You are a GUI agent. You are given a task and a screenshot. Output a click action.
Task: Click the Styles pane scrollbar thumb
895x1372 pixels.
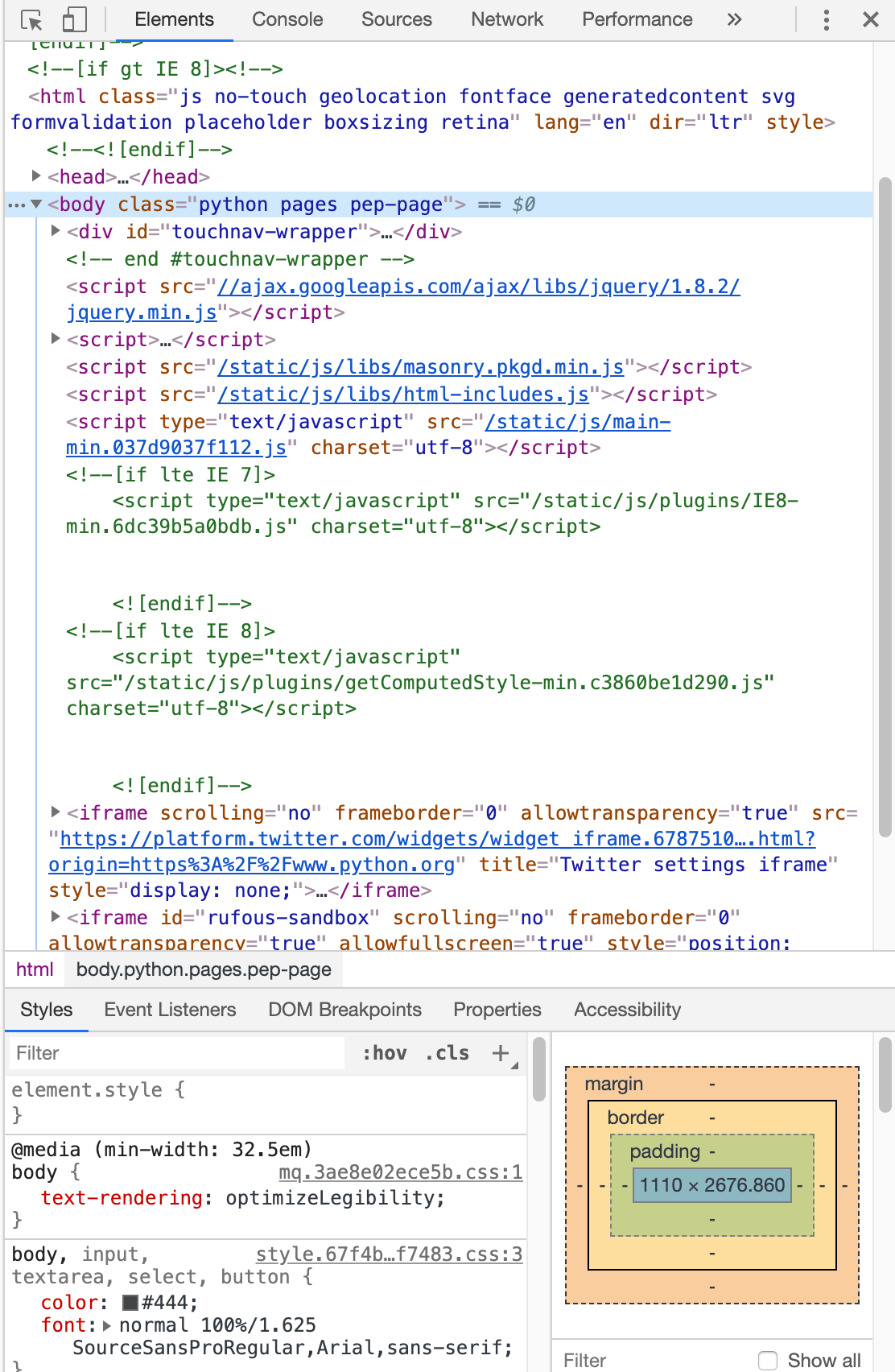tap(539, 1069)
